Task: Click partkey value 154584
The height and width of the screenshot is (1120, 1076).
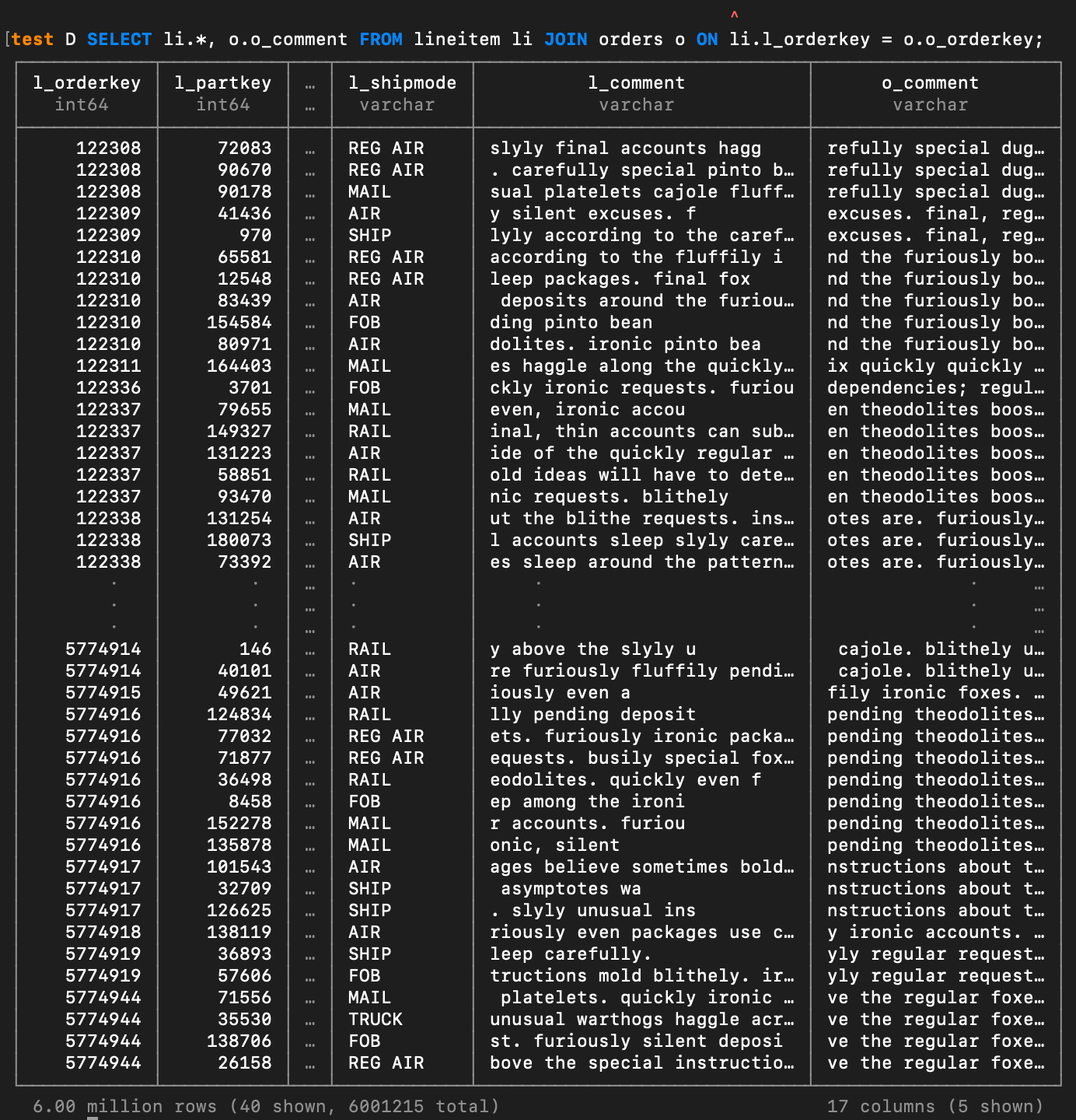Action: [239, 323]
